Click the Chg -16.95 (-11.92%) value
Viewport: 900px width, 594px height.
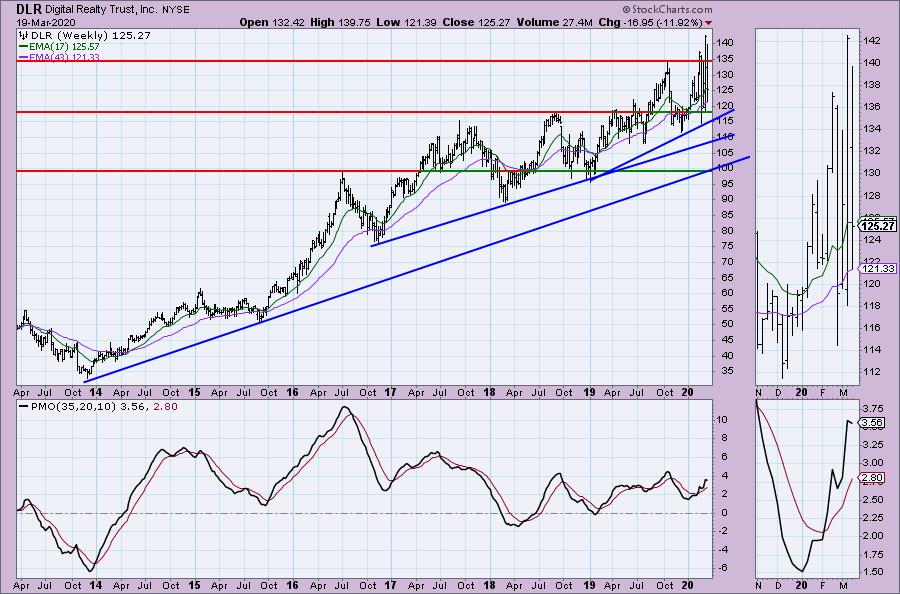650,22
